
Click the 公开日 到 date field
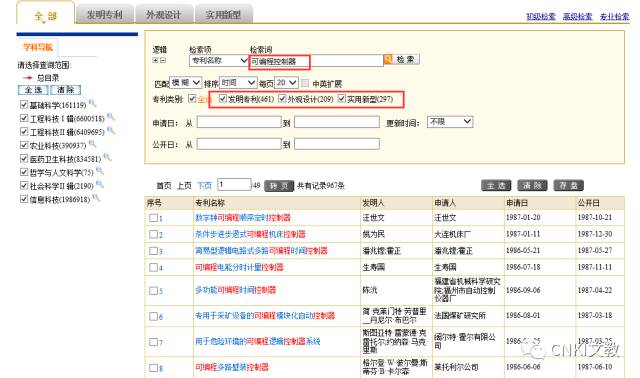click(337, 144)
